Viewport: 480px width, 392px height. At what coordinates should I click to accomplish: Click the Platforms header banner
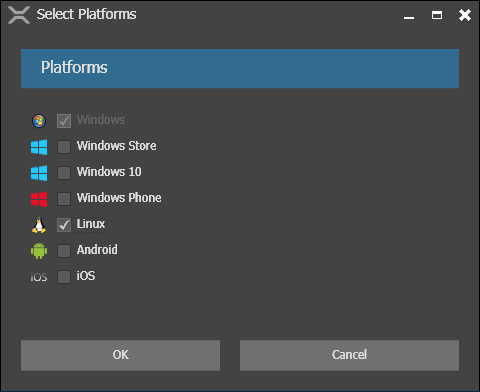coord(240,68)
